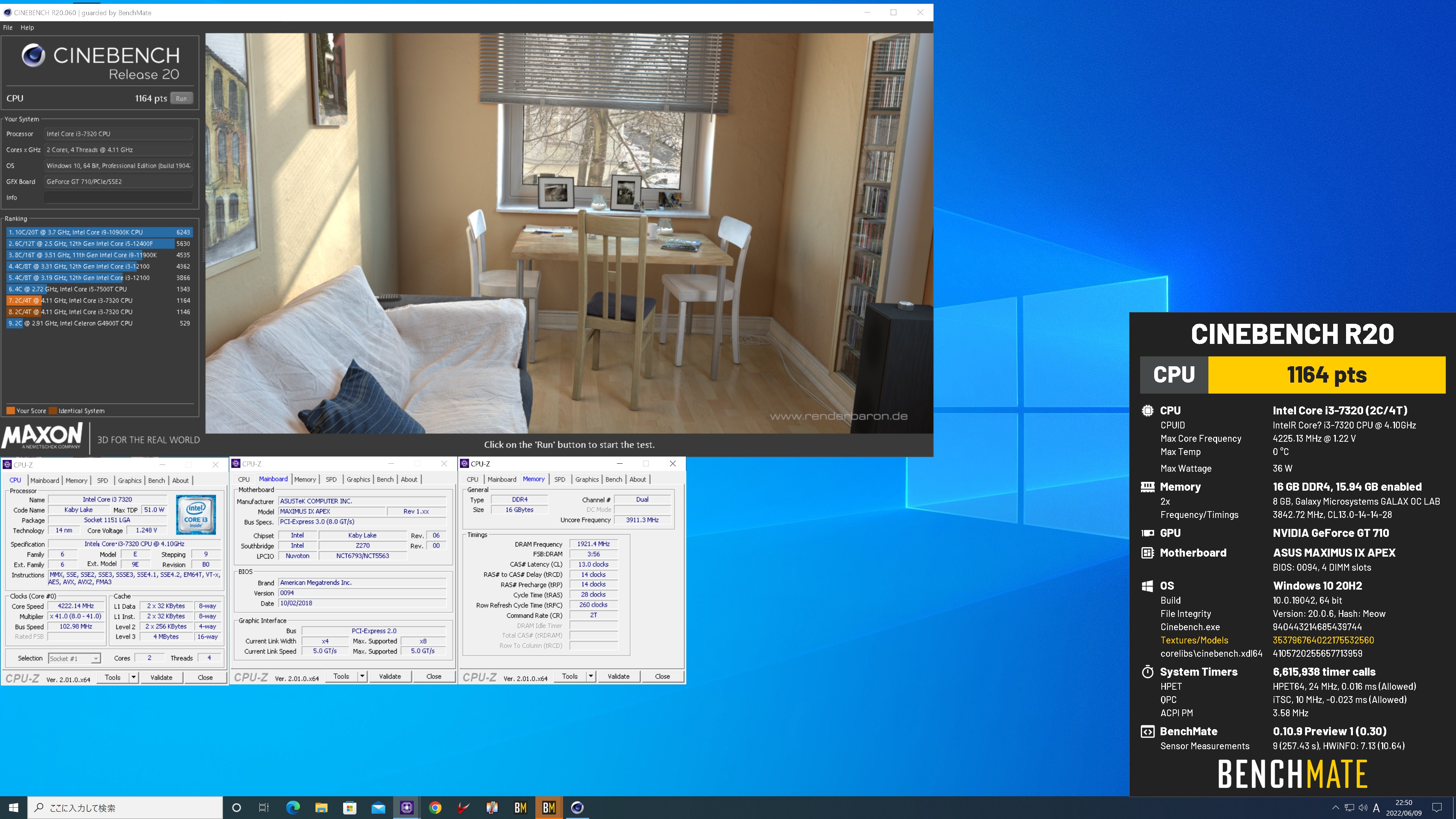Open Graphics tab in Mainboard CPU-Z window

point(358,479)
